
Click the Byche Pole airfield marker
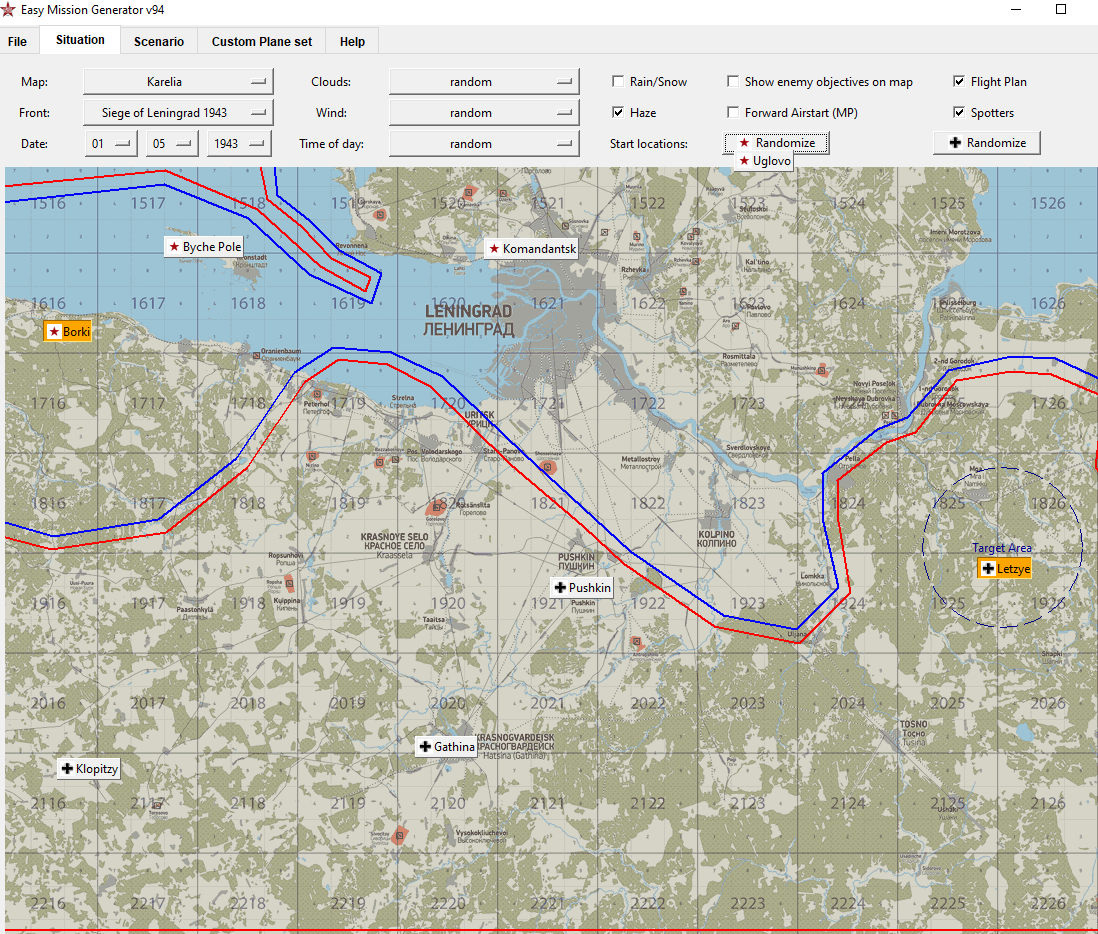(x=204, y=246)
